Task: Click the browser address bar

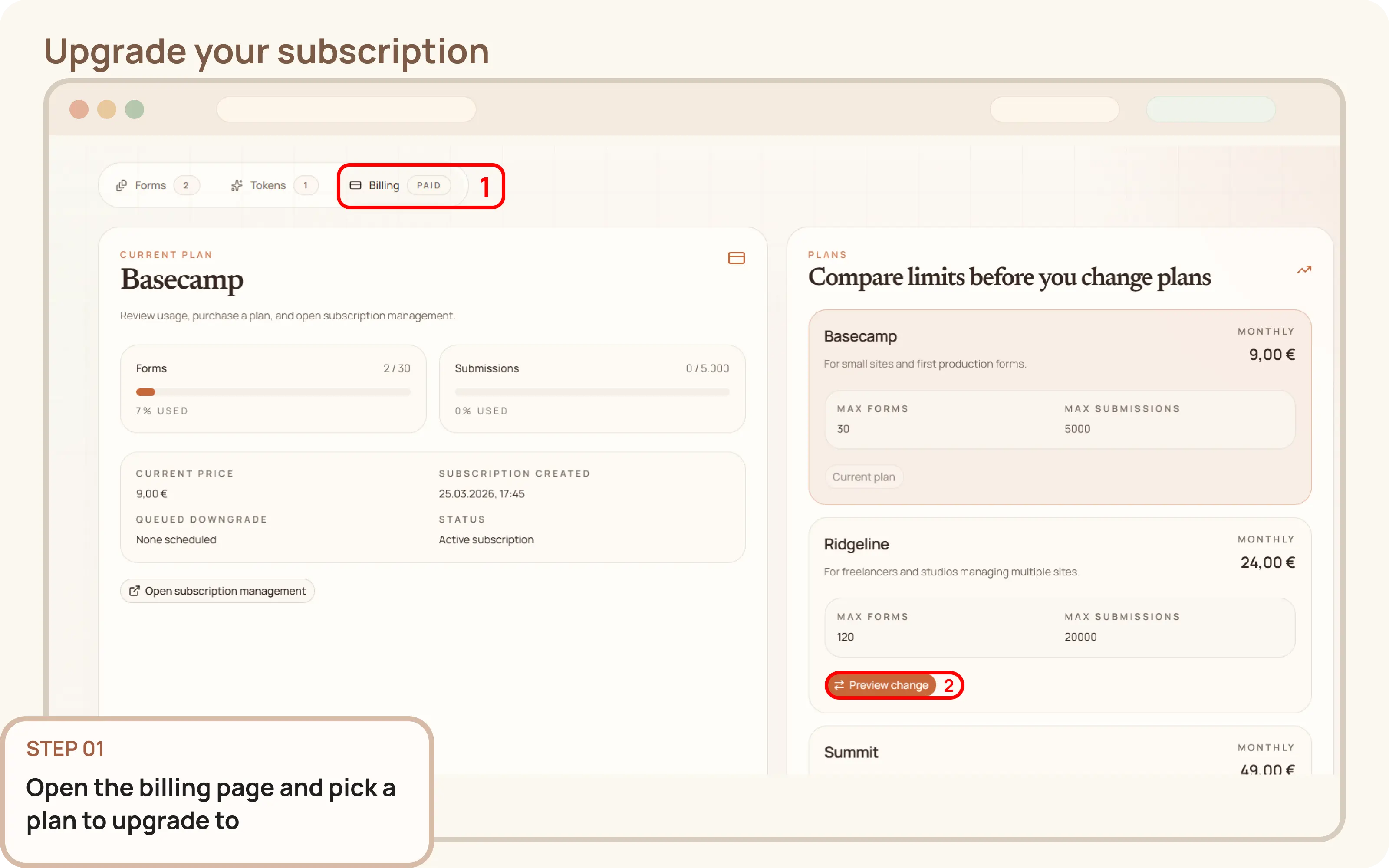Action: [x=347, y=109]
